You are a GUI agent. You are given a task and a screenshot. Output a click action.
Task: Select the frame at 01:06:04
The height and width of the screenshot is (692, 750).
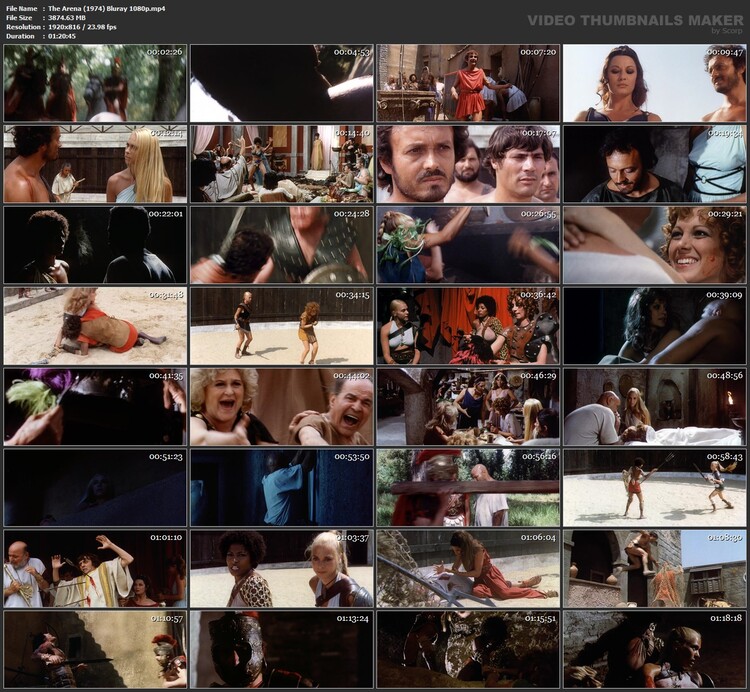pyautogui.click(x=468, y=569)
